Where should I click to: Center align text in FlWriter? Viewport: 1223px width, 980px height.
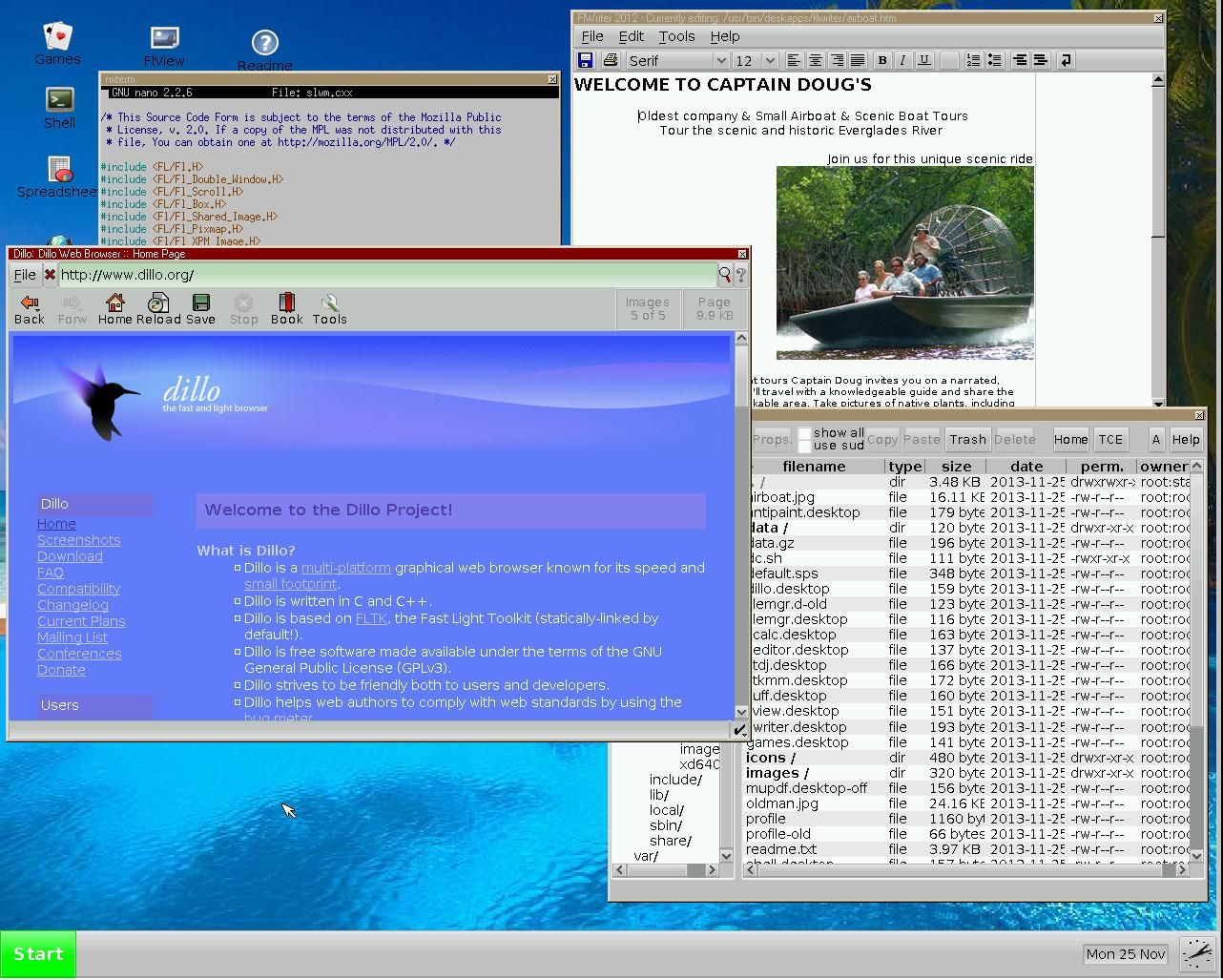(x=816, y=60)
